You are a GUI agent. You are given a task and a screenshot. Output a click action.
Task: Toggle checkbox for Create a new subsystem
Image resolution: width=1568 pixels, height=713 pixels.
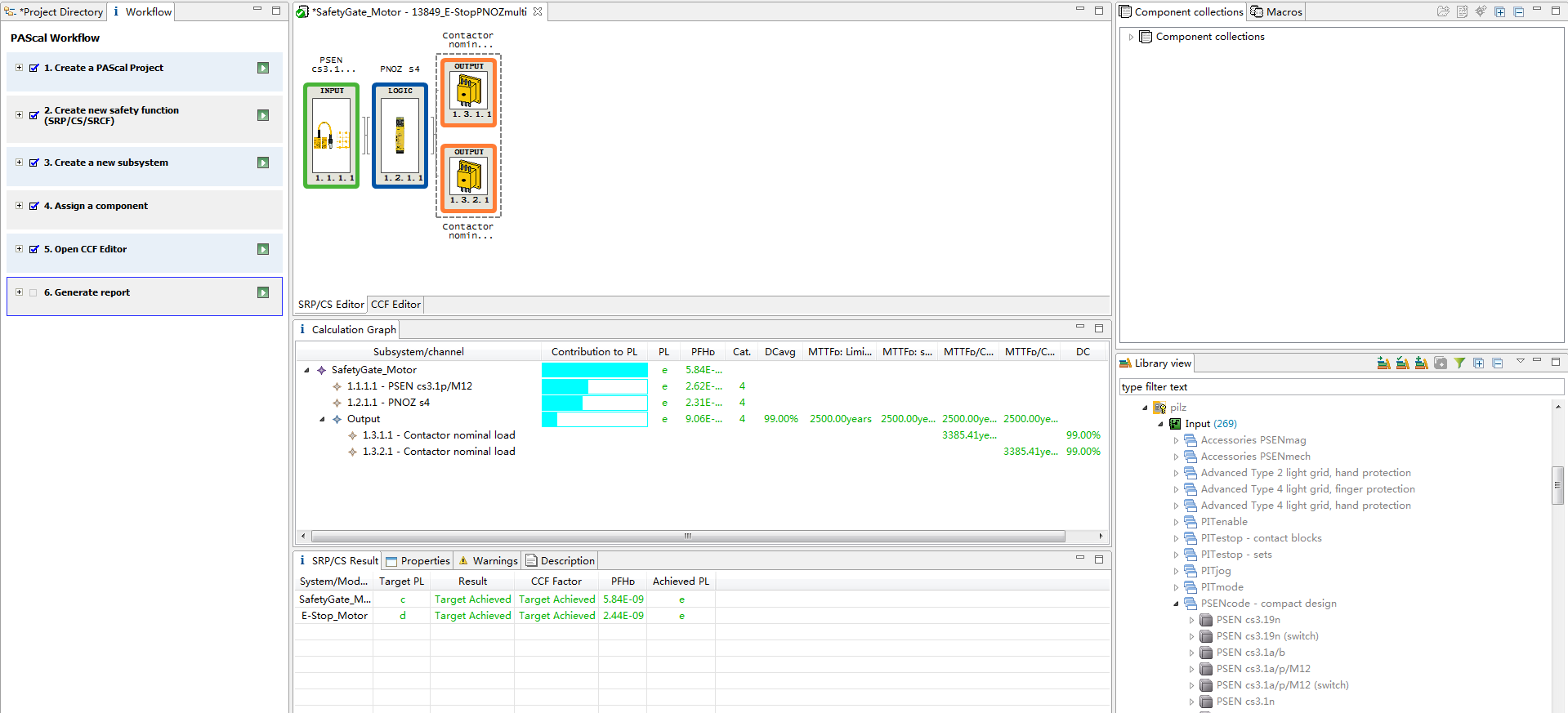pos(34,163)
